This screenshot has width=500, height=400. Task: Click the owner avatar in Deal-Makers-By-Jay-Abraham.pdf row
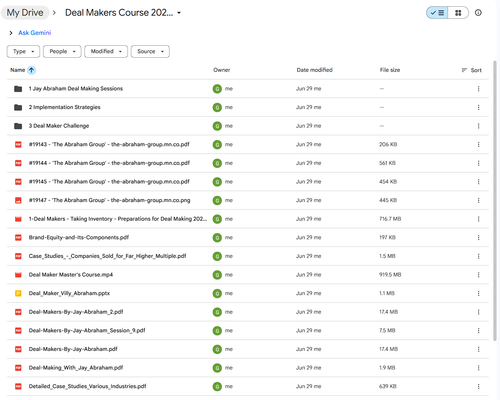click(x=217, y=349)
